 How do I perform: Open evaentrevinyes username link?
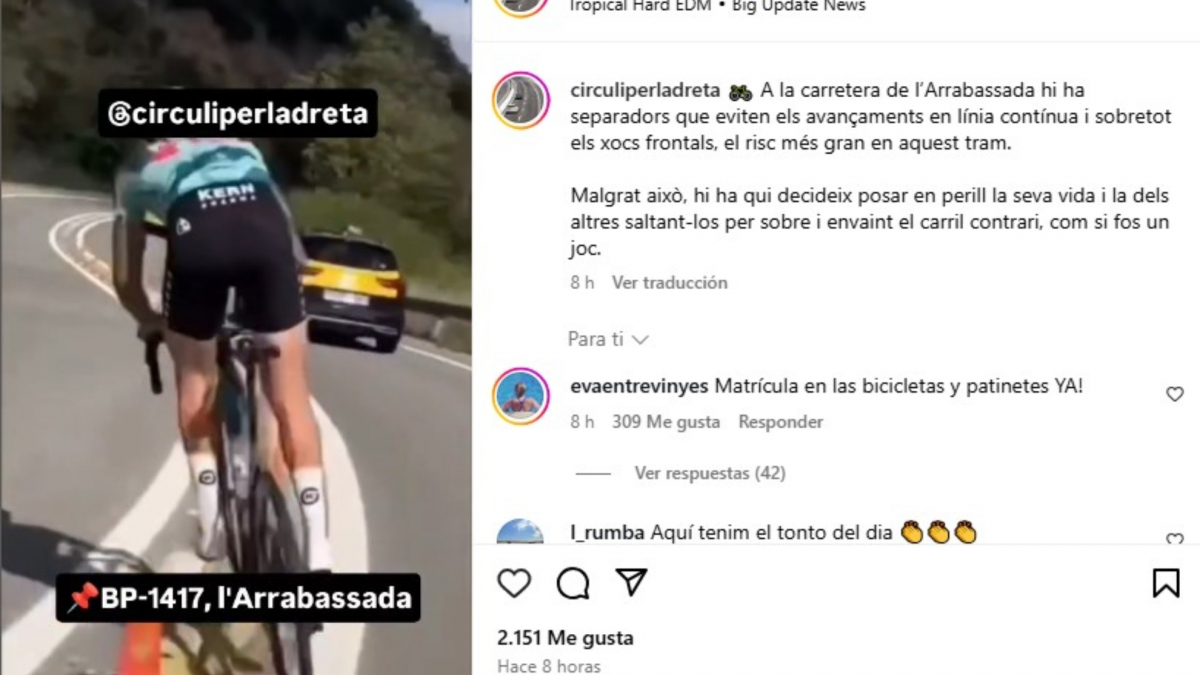pos(639,386)
